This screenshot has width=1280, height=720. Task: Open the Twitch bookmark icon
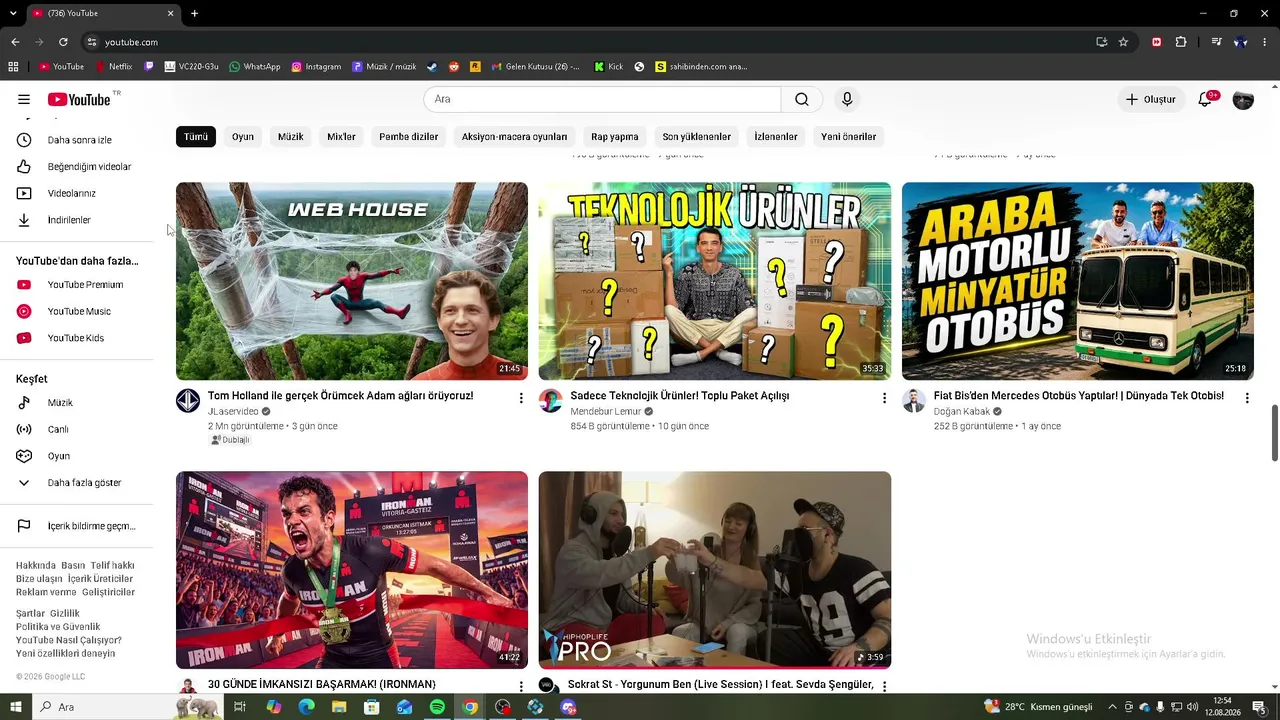(149, 67)
